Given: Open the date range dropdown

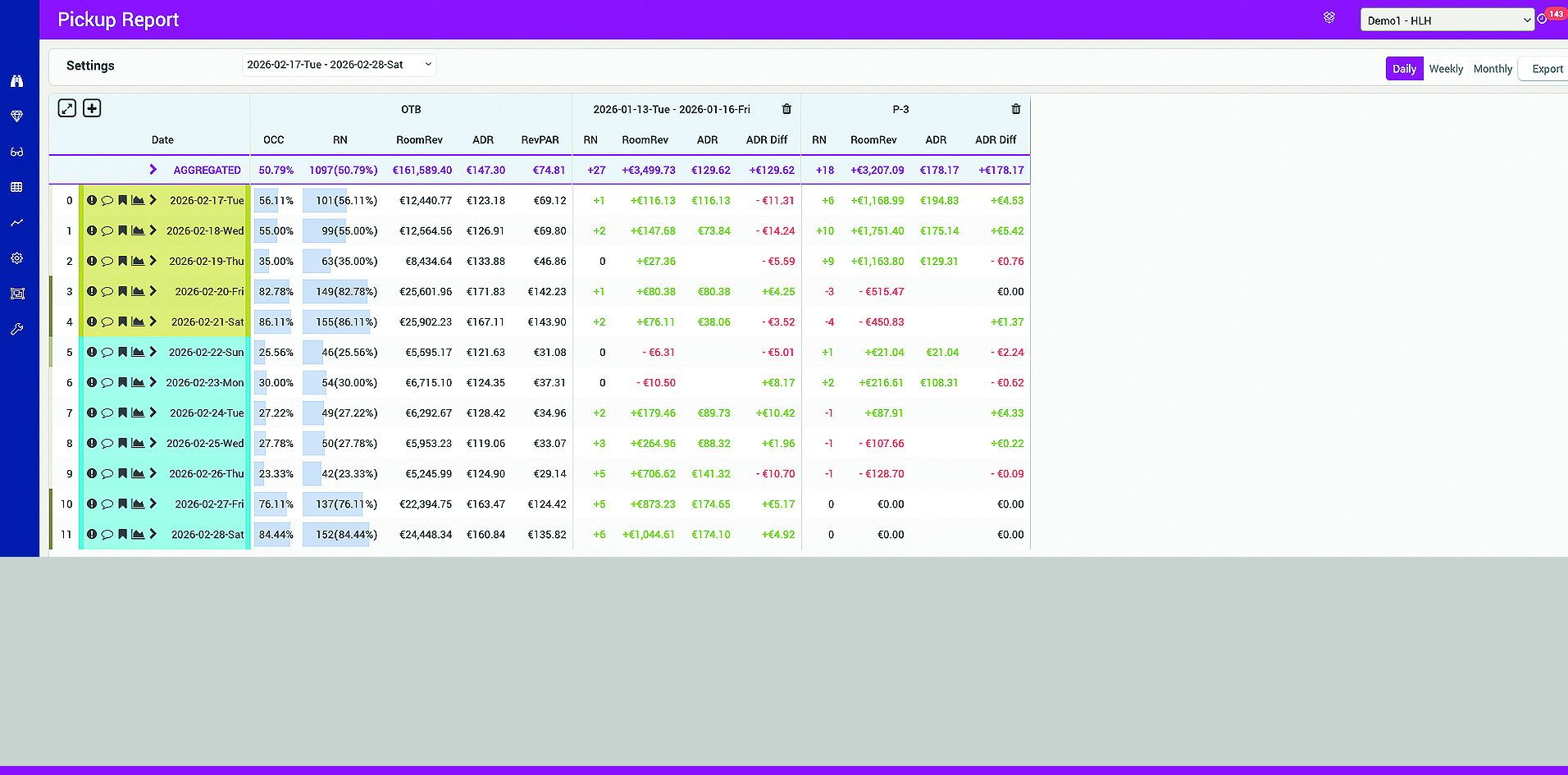Looking at the screenshot, I should coord(339,65).
